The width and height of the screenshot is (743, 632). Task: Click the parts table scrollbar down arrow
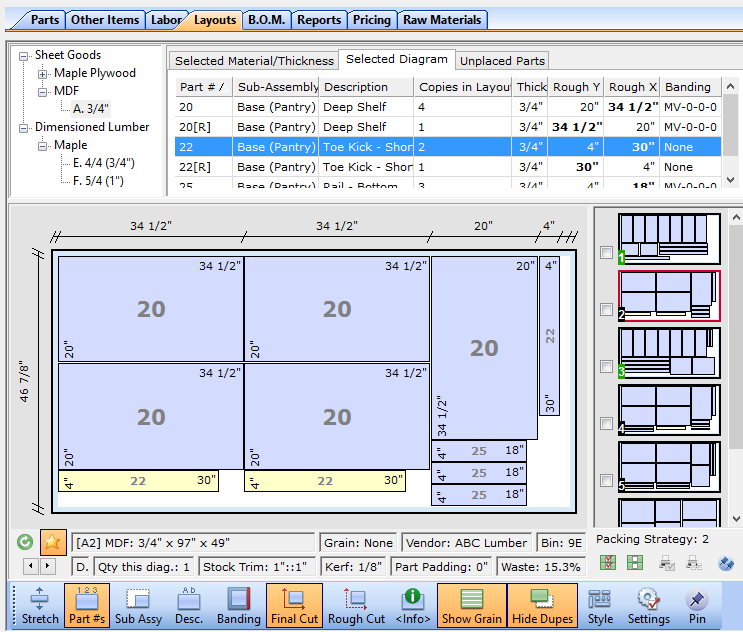click(730, 180)
